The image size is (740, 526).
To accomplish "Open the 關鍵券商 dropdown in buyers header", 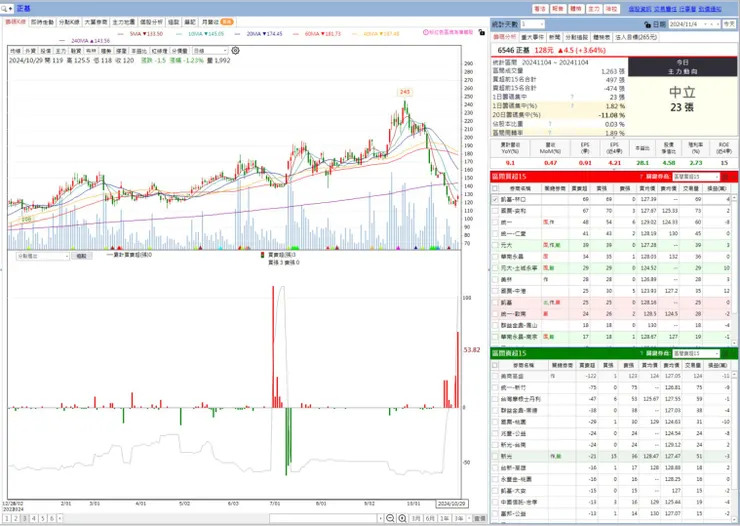I will (x=696, y=176).
